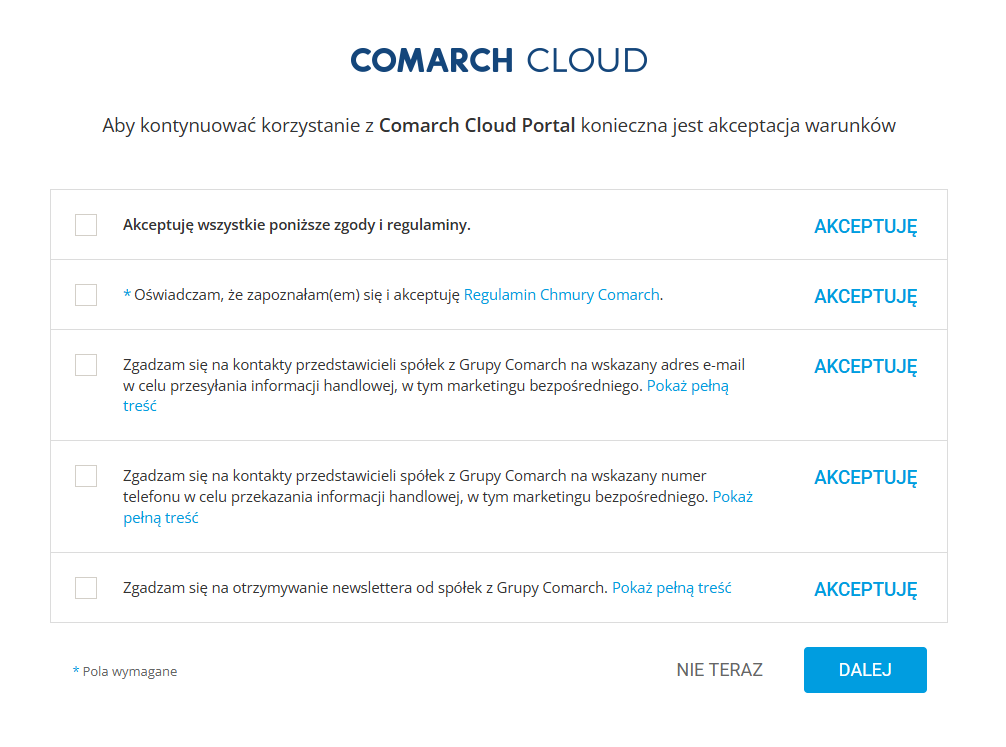Check the newsletter consent checkbox
The image size is (1006, 747).
[x=86, y=588]
